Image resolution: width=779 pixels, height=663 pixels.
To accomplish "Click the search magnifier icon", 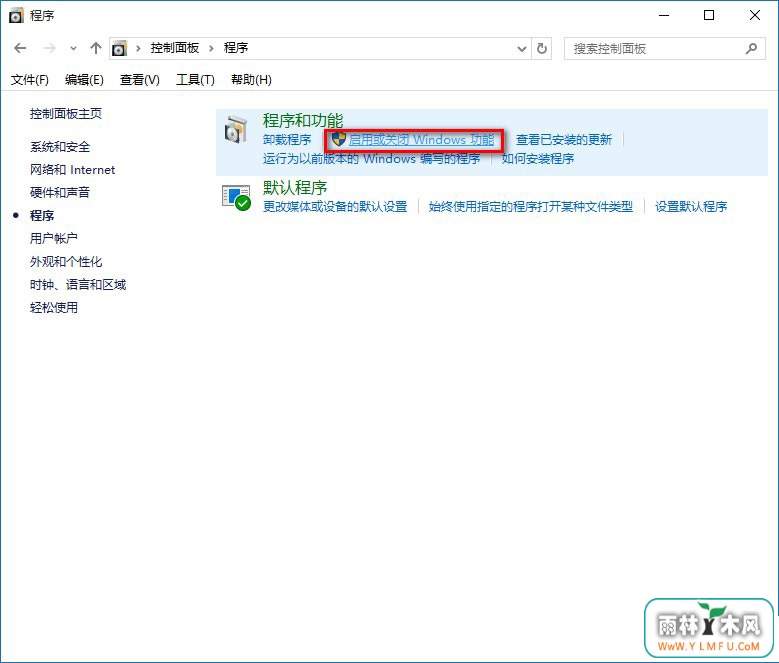I will point(751,48).
